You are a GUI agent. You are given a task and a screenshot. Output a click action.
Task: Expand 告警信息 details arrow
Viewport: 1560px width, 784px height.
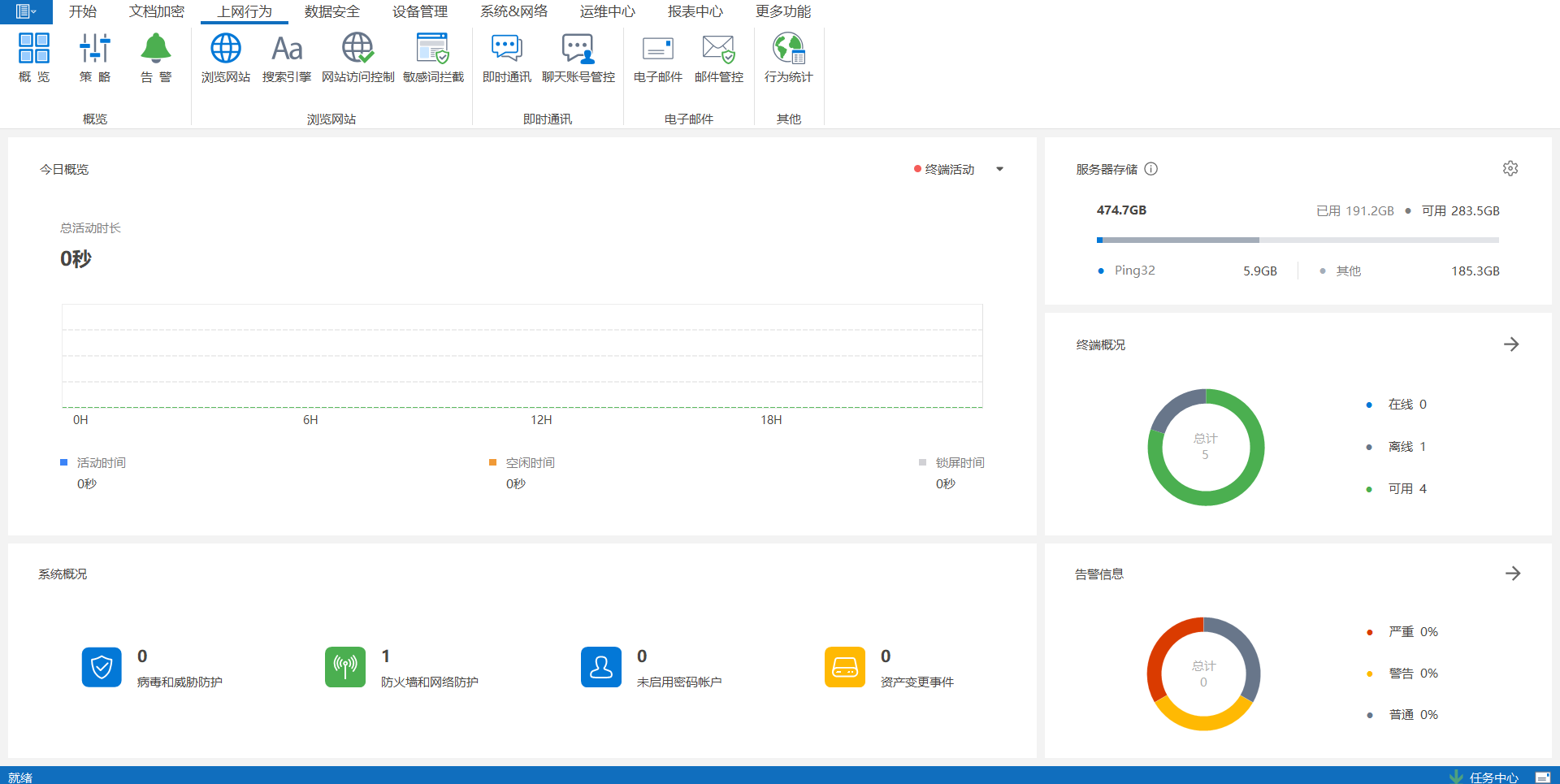point(1512,574)
